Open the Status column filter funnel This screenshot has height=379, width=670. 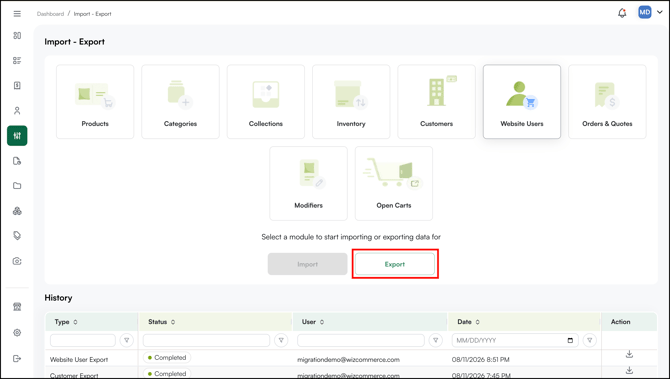281,340
